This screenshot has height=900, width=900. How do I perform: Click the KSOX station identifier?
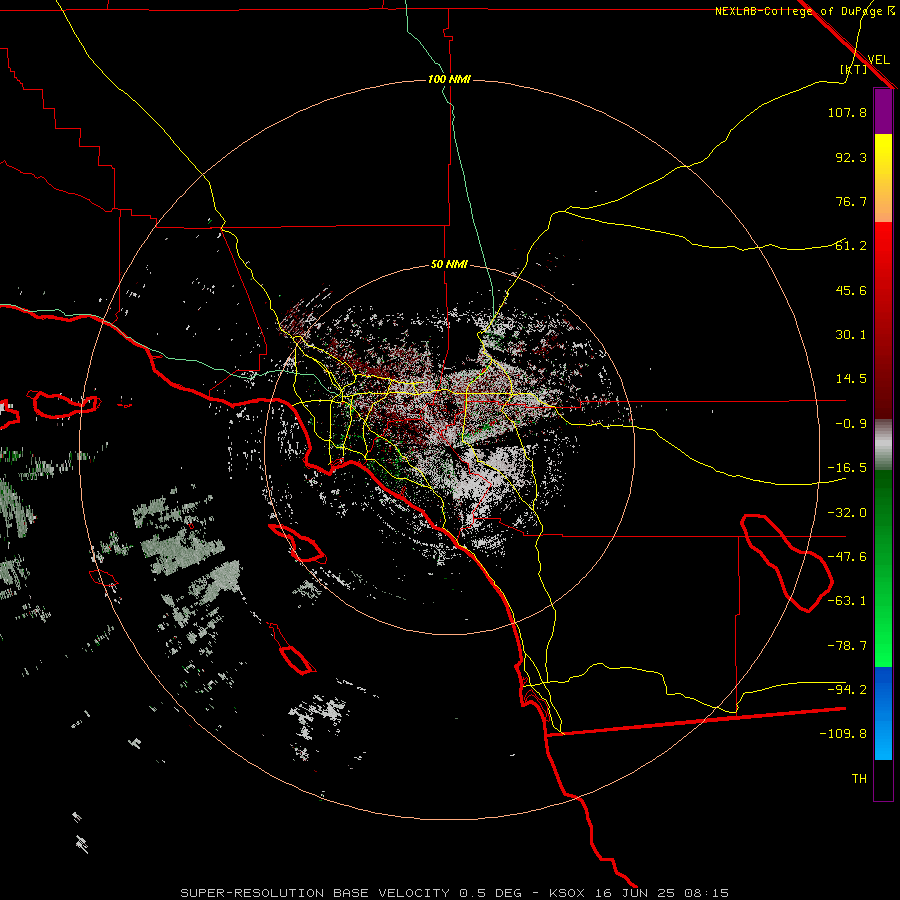[x=568, y=893]
